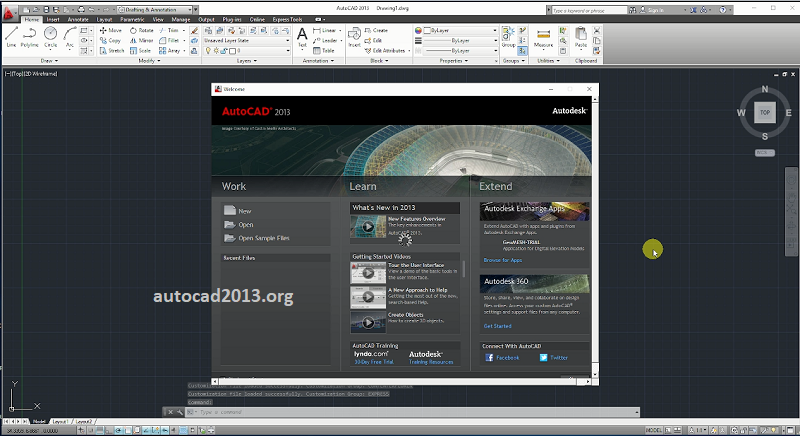
Task: Play the New Features Overview video
Action: 368,227
